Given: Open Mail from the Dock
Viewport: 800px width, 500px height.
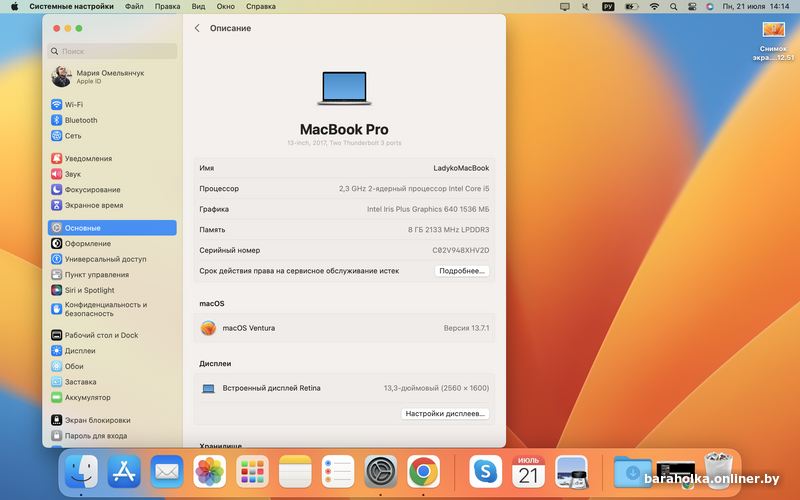Looking at the screenshot, I should coord(167,472).
